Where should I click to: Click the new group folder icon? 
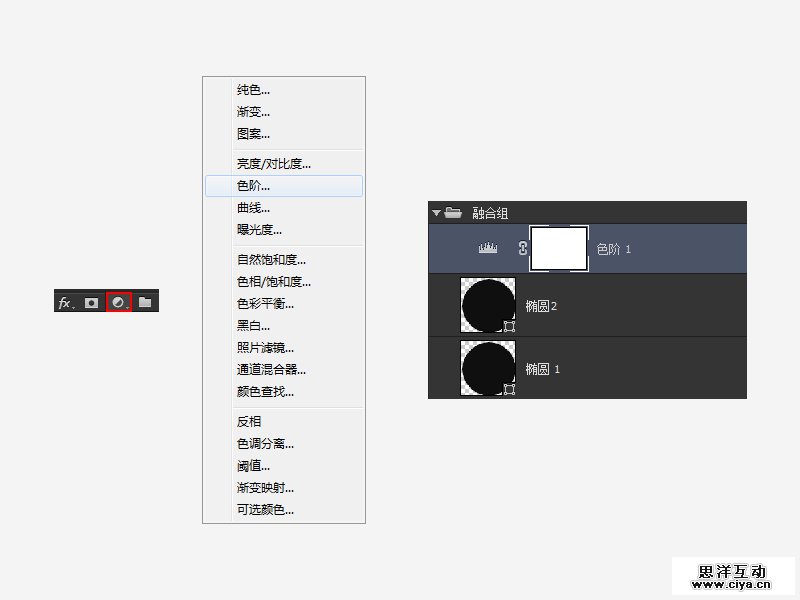coord(145,302)
